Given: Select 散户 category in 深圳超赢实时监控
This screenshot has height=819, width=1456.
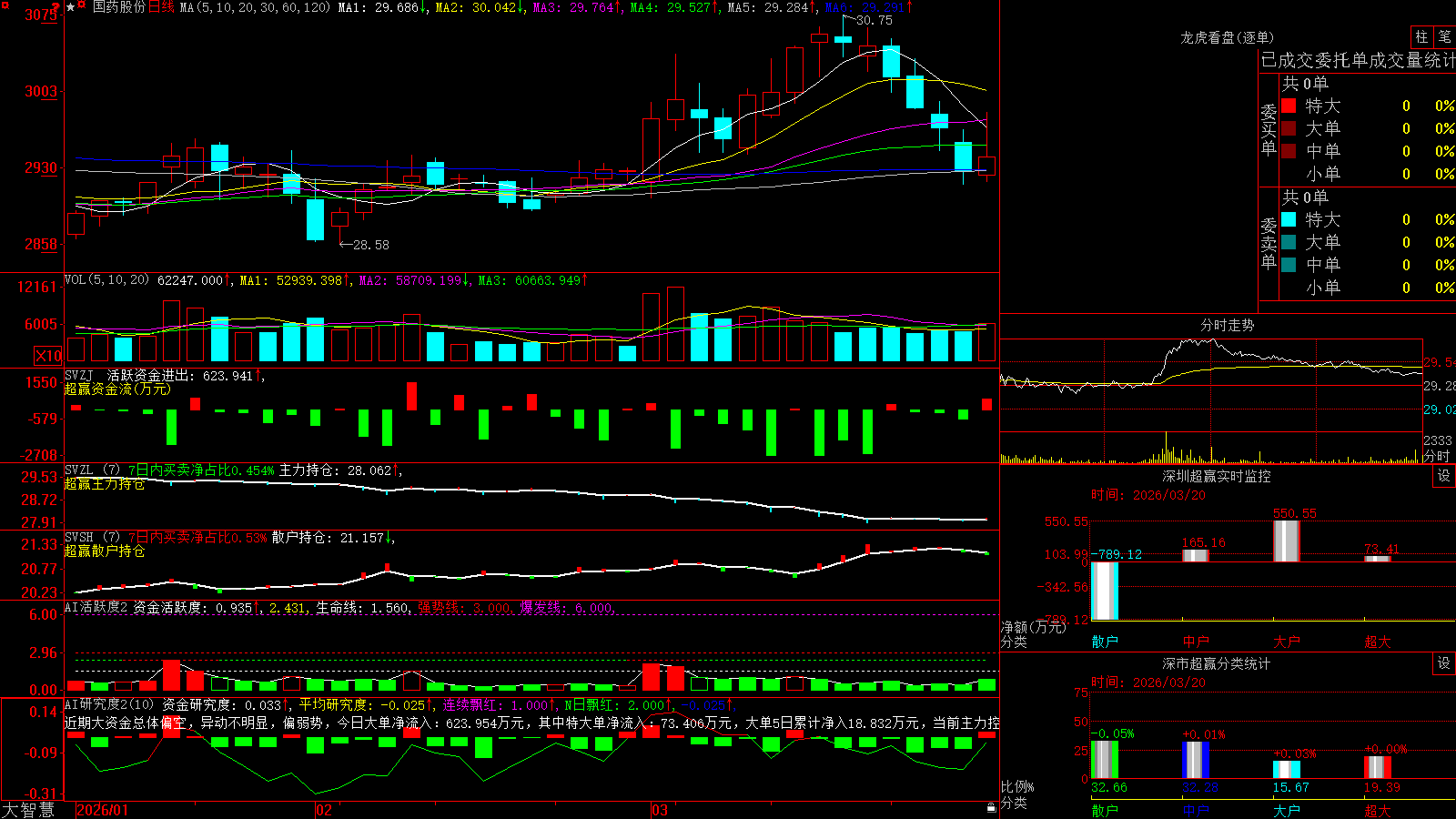Looking at the screenshot, I should (x=1105, y=642).
